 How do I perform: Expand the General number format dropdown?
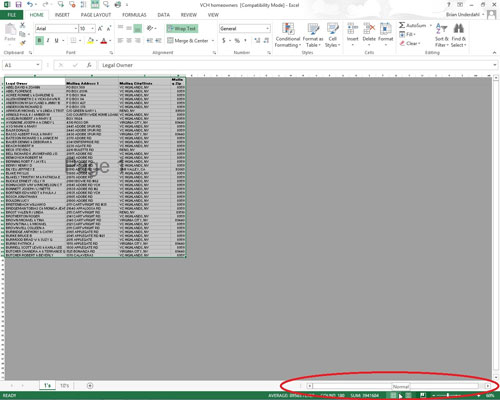(267, 29)
